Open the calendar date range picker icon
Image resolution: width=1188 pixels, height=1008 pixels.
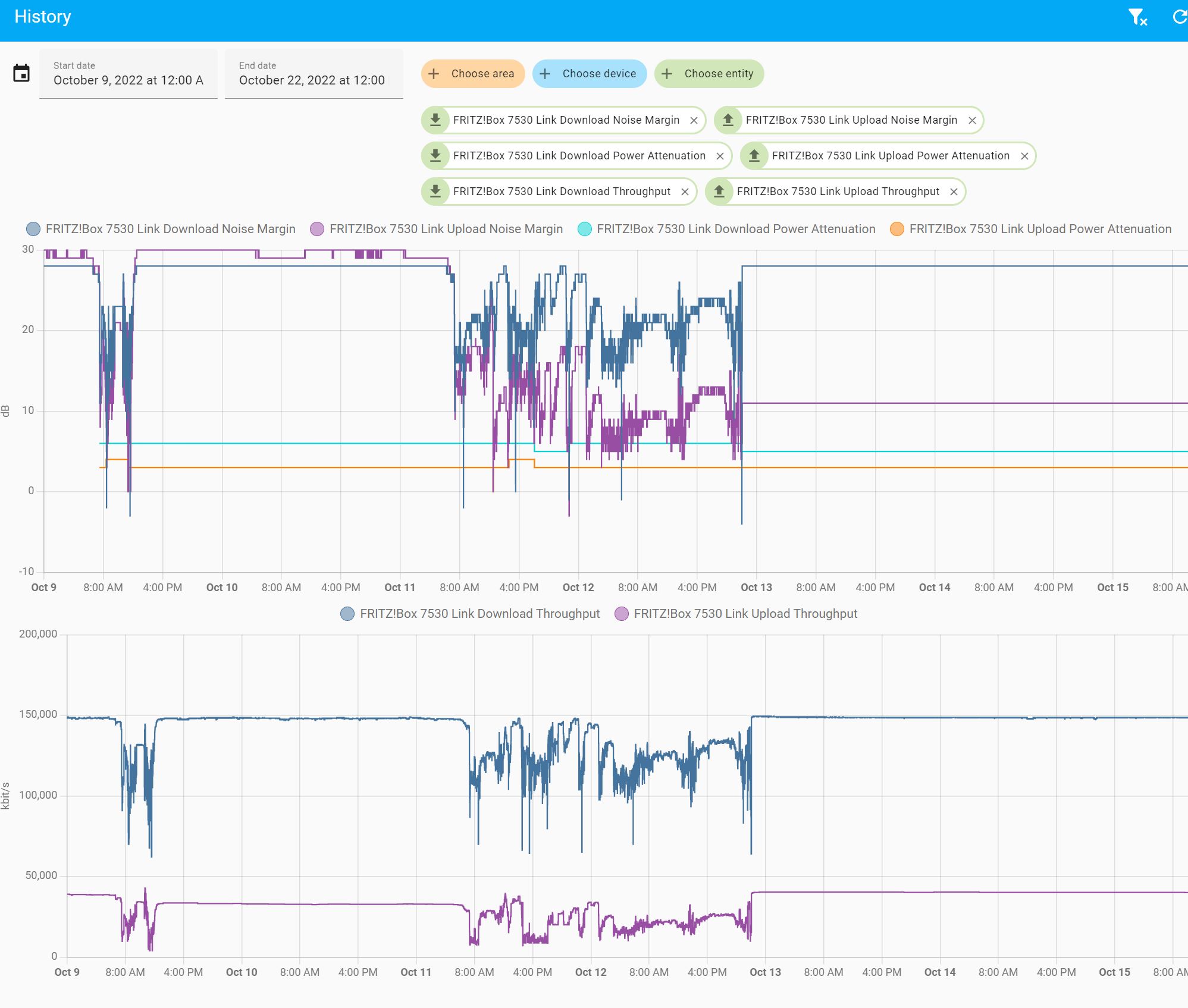pyautogui.click(x=21, y=74)
